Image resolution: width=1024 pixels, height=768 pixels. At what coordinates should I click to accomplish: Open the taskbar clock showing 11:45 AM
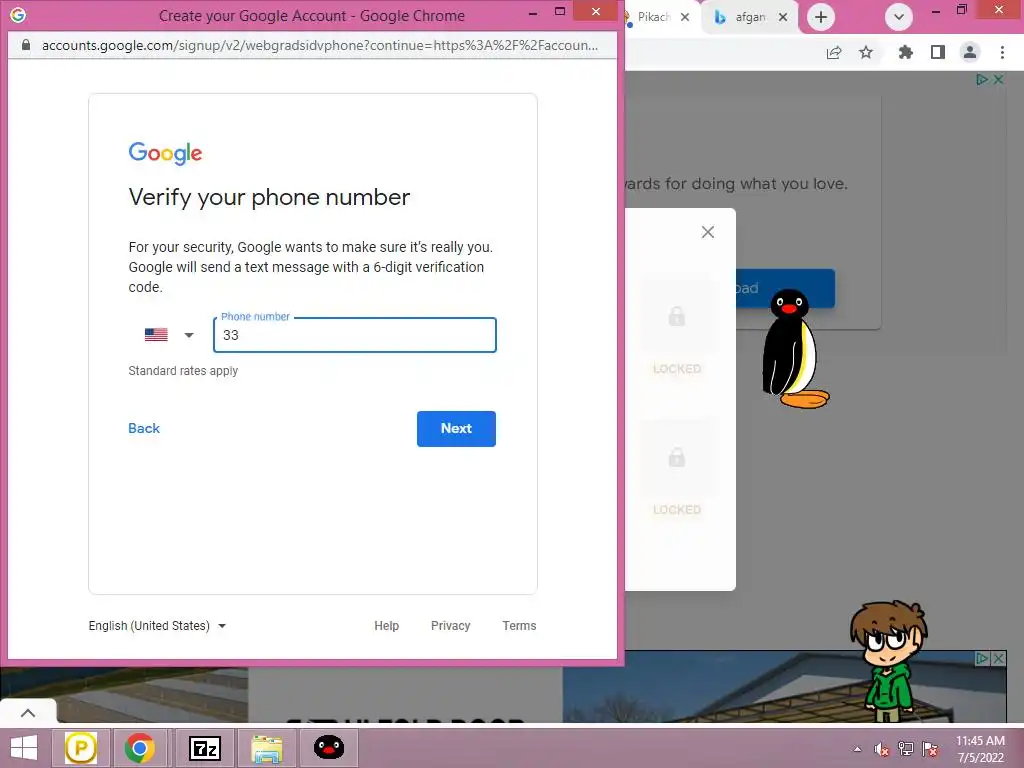pyautogui.click(x=980, y=749)
